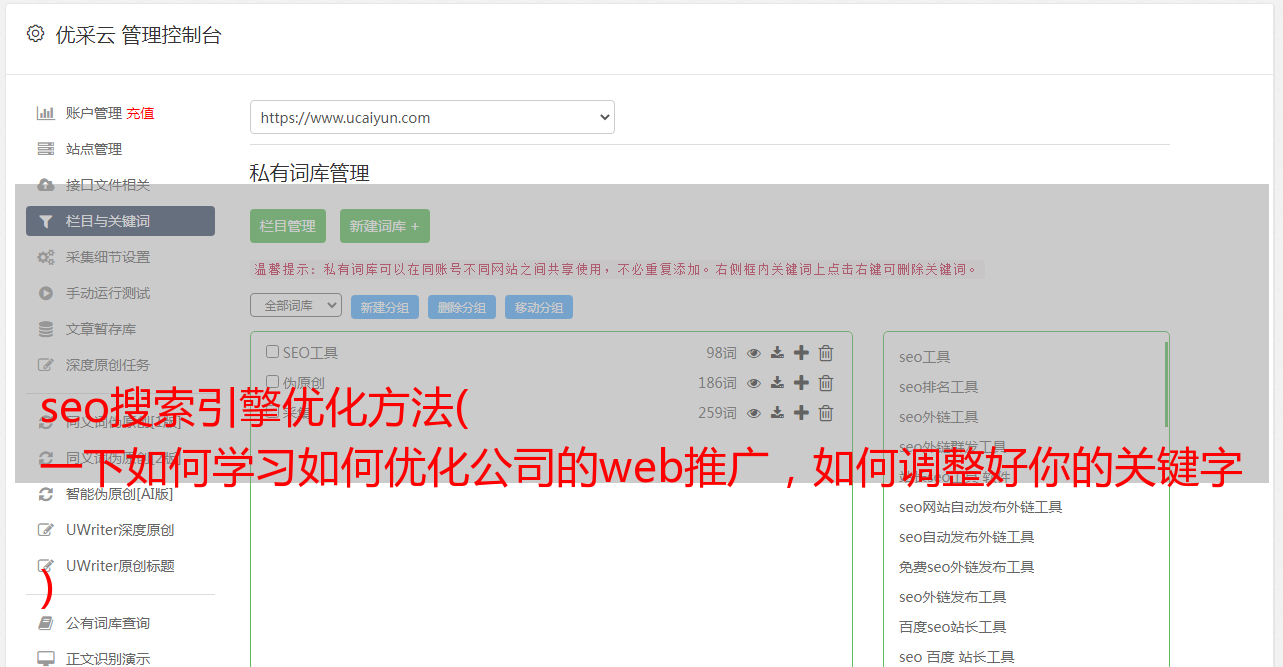Image resolution: width=1283 pixels, height=667 pixels.
Task: Click keyword 'seo外链工具' in right list
Action: (939, 417)
